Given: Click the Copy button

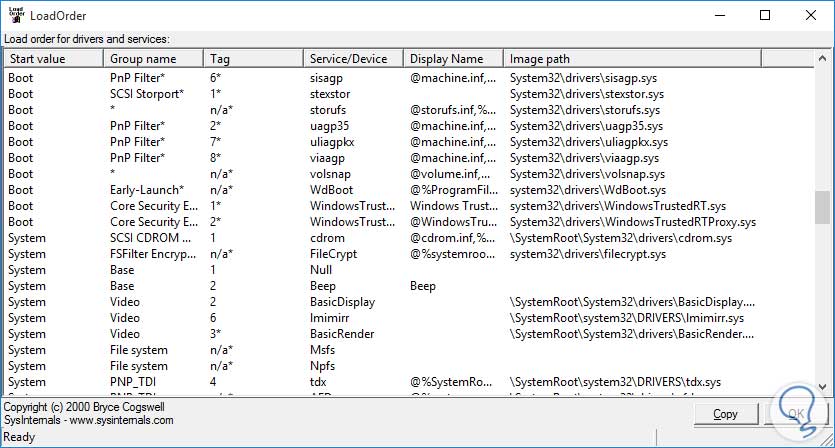Looking at the screenshot, I should 725,414.
